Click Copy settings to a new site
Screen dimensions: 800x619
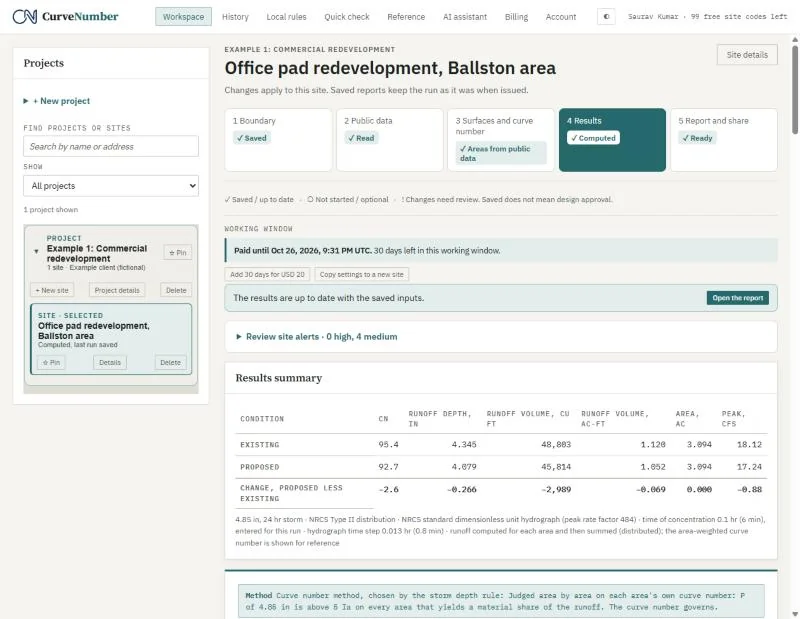[x=361, y=275]
